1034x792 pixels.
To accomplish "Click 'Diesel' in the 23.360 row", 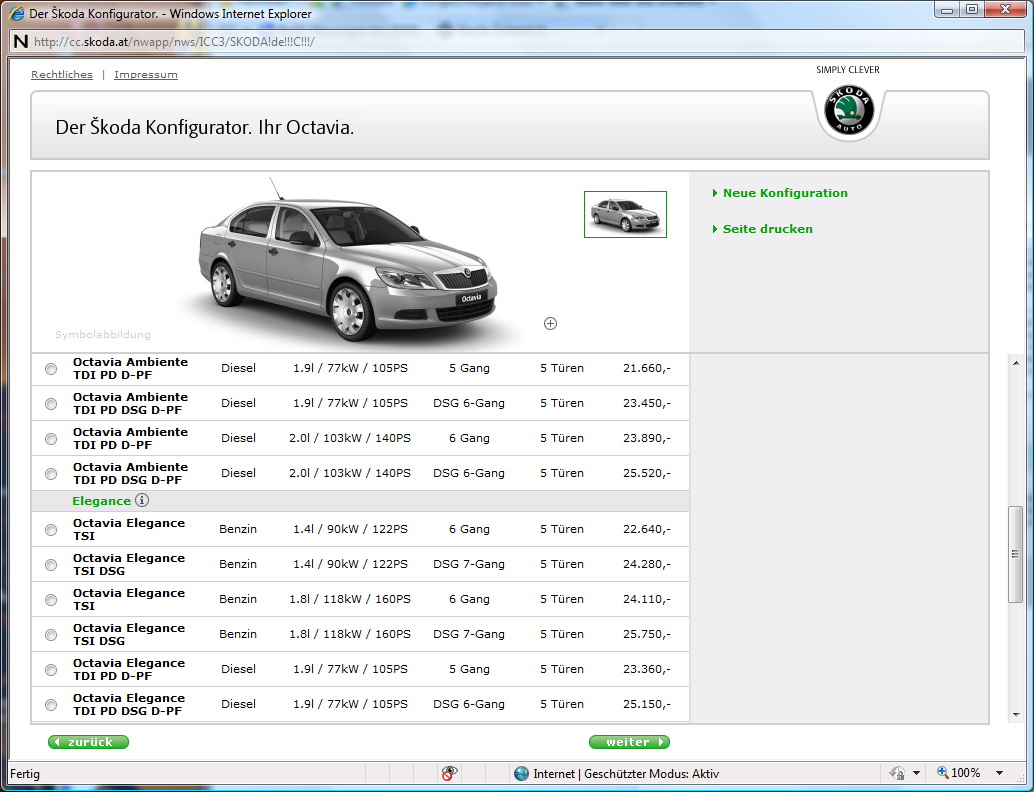I will coord(238,669).
